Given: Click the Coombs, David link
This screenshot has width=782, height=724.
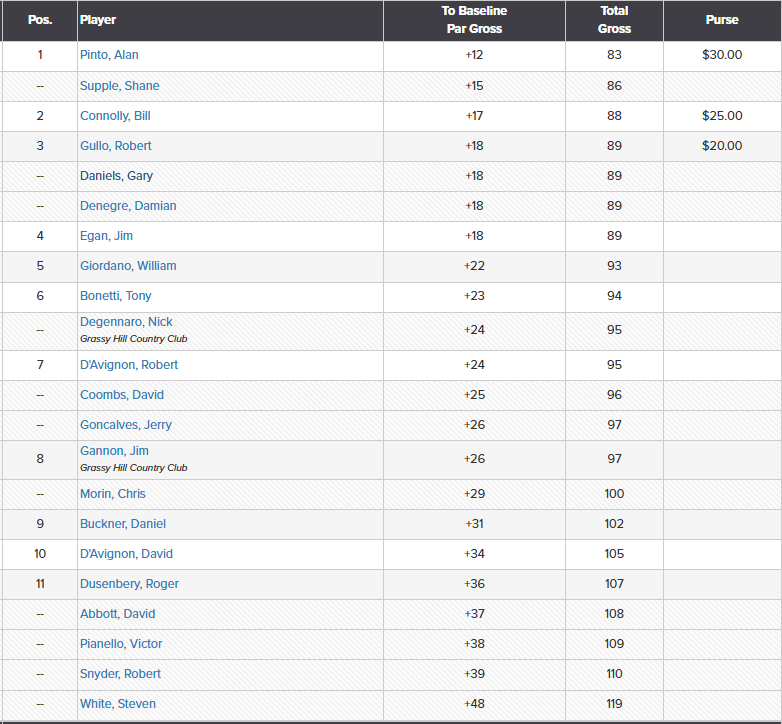Looking at the screenshot, I should [x=122, y=395].
